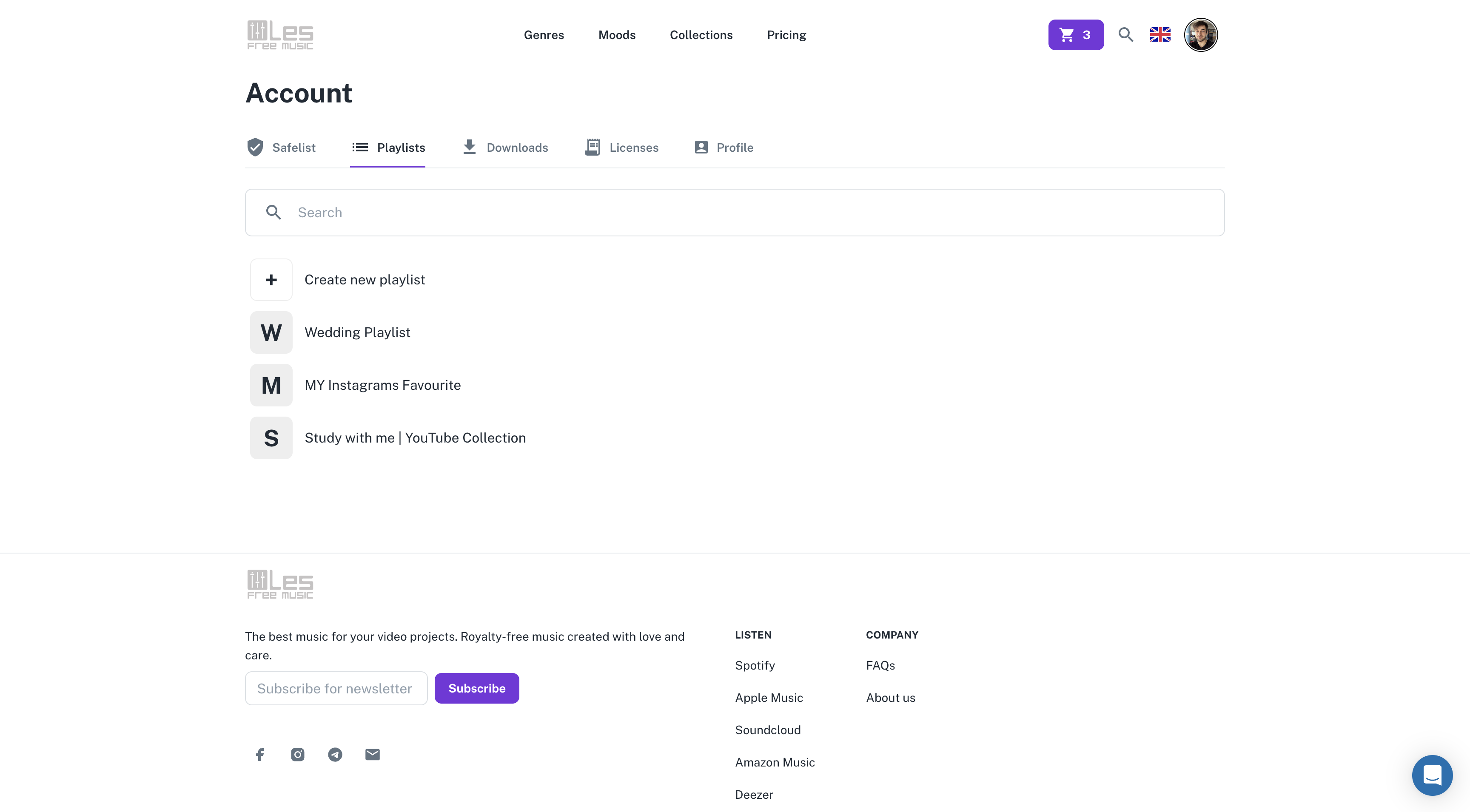The image size is (1470, 812).
Task: Open the Spotify link
Action: click(755, 665)
